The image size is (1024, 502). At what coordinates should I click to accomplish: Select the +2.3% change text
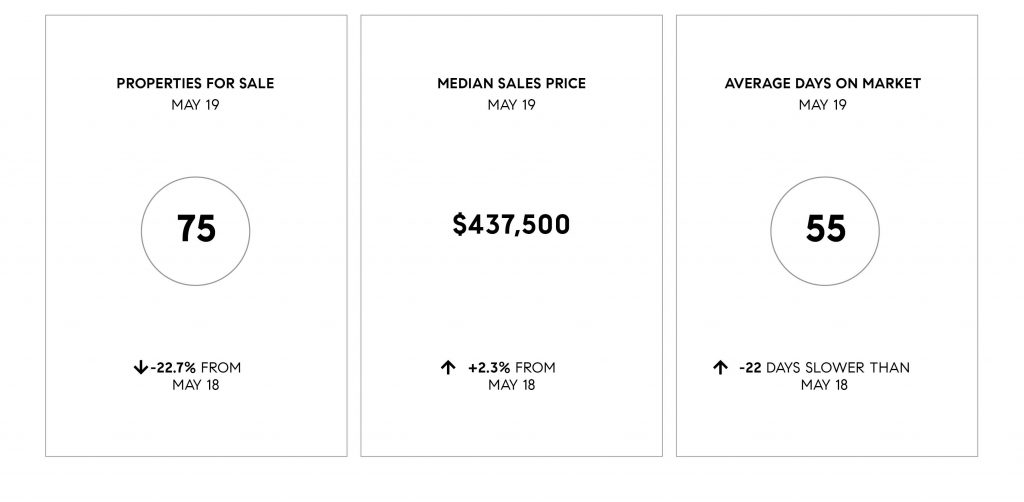coord(489,368)
